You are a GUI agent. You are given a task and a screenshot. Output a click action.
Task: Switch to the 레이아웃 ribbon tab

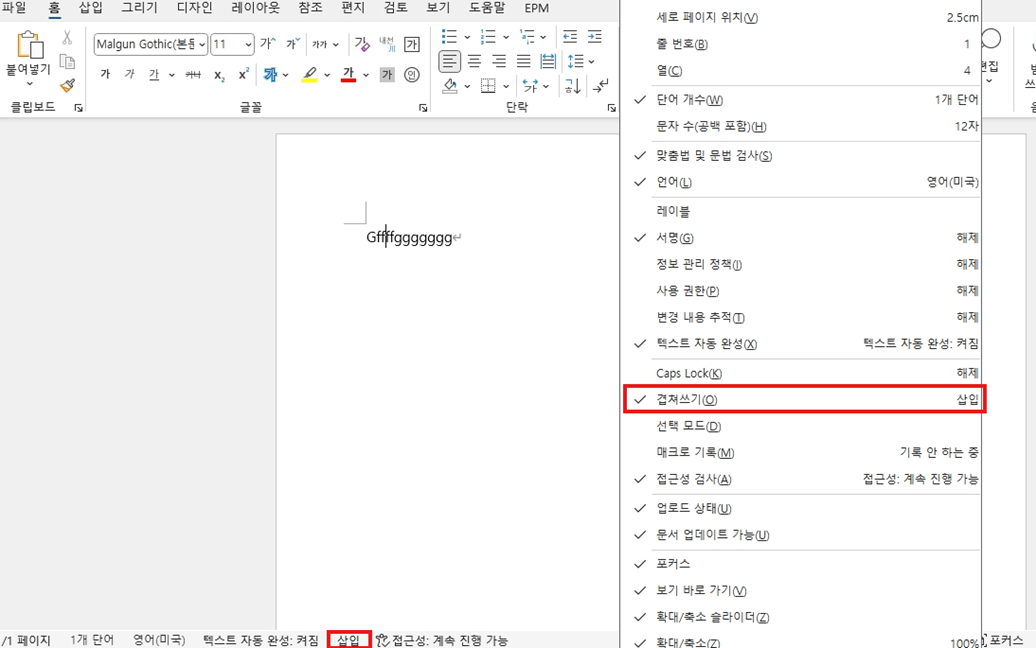255,8
